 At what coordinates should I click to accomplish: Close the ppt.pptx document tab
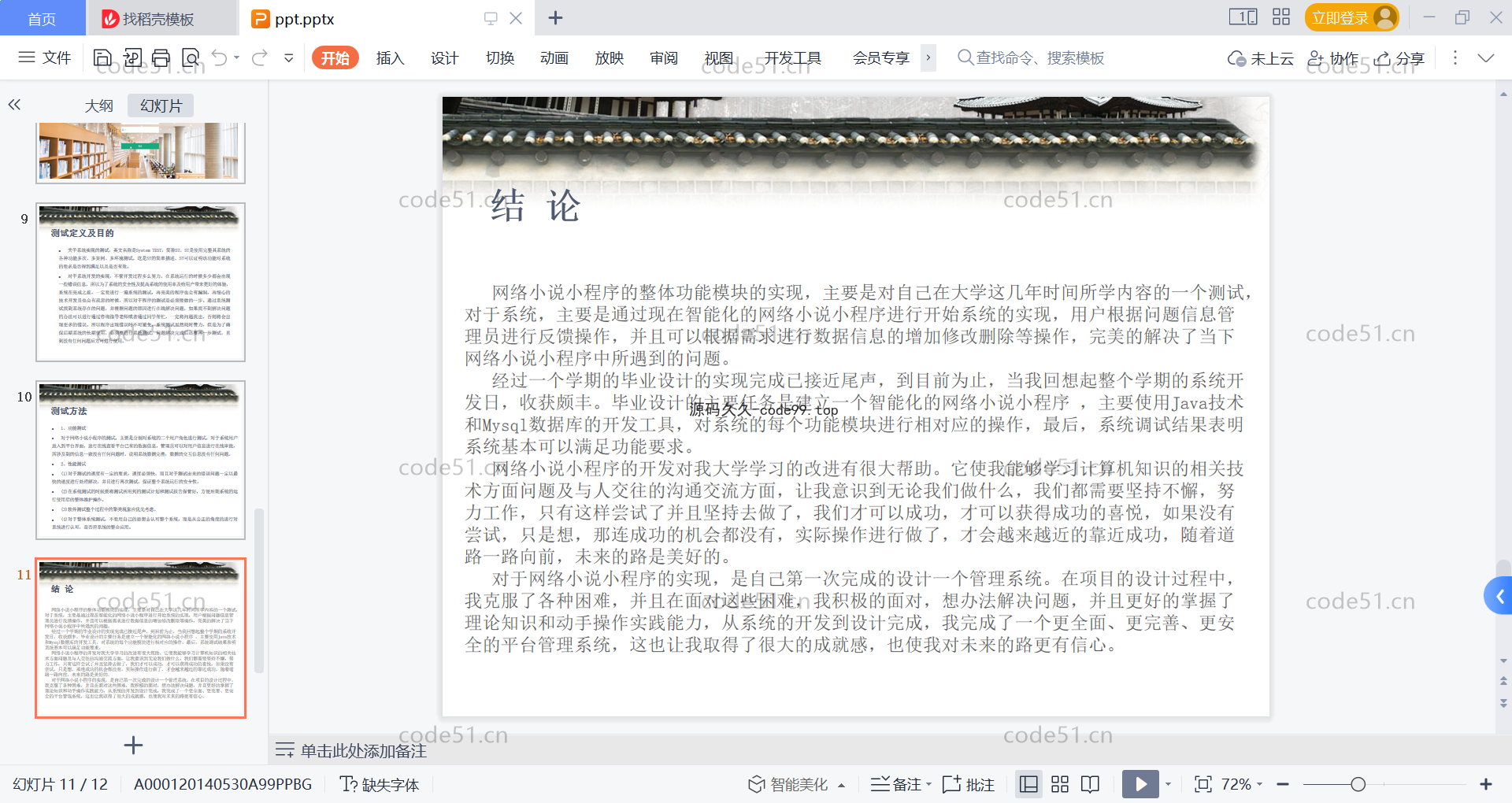click(516, 18)
